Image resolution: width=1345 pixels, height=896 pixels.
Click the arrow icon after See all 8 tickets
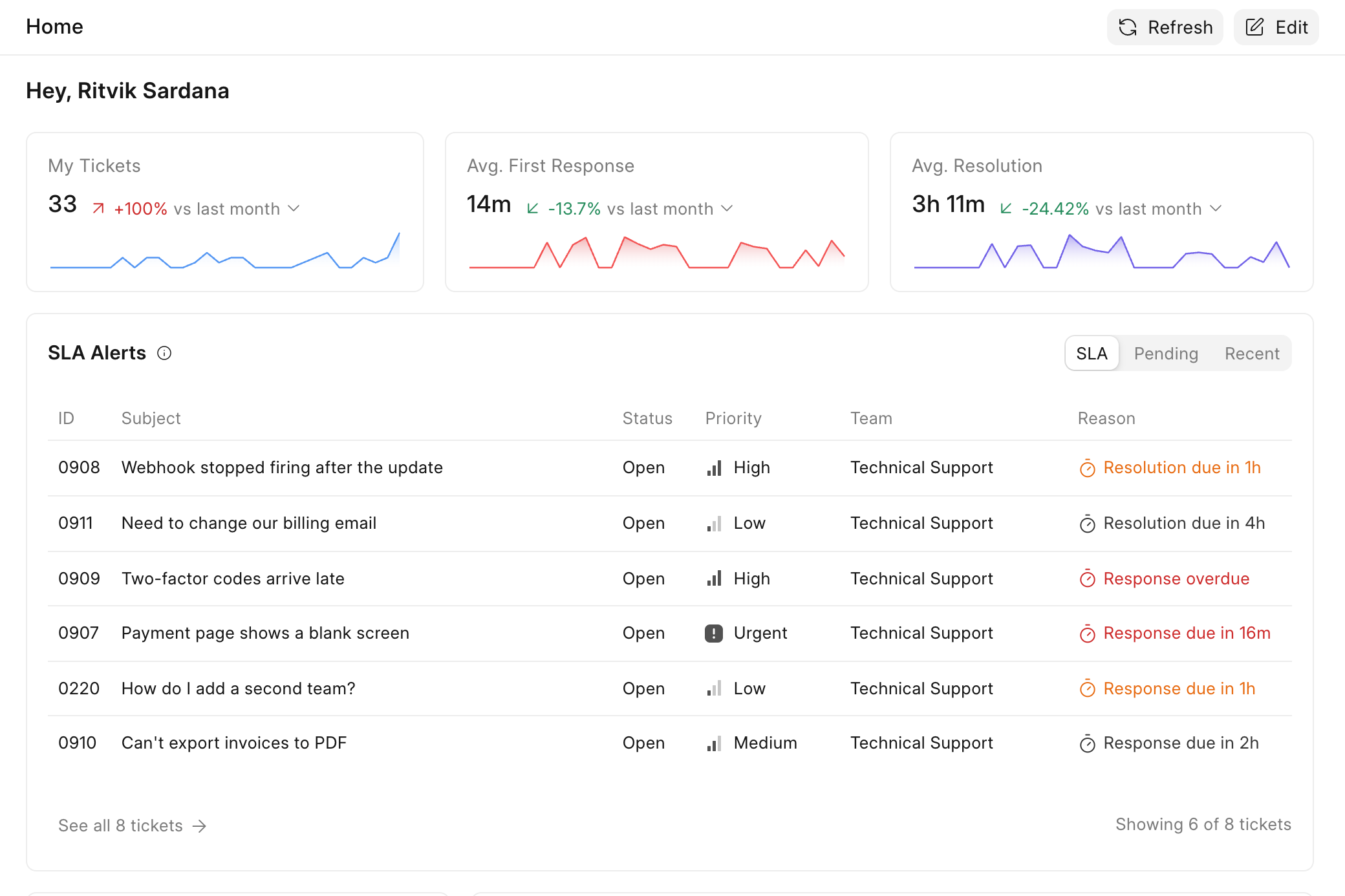click(200, 826)
